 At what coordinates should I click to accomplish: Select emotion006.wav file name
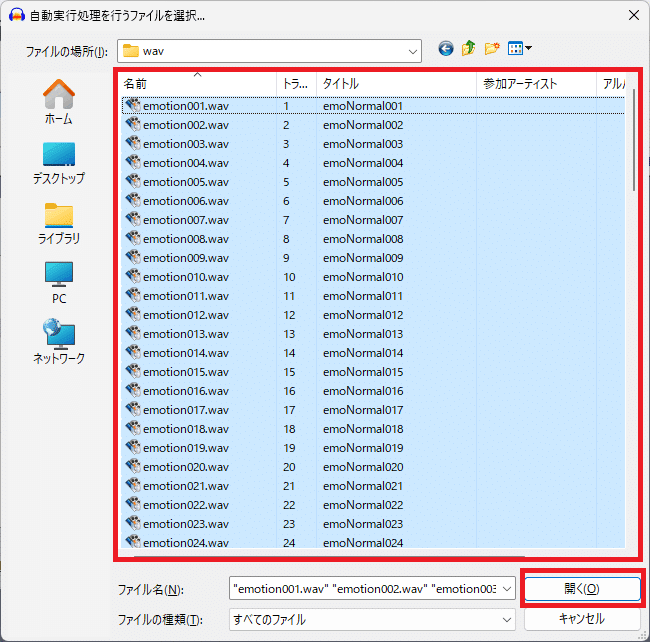tap(186, 201)
